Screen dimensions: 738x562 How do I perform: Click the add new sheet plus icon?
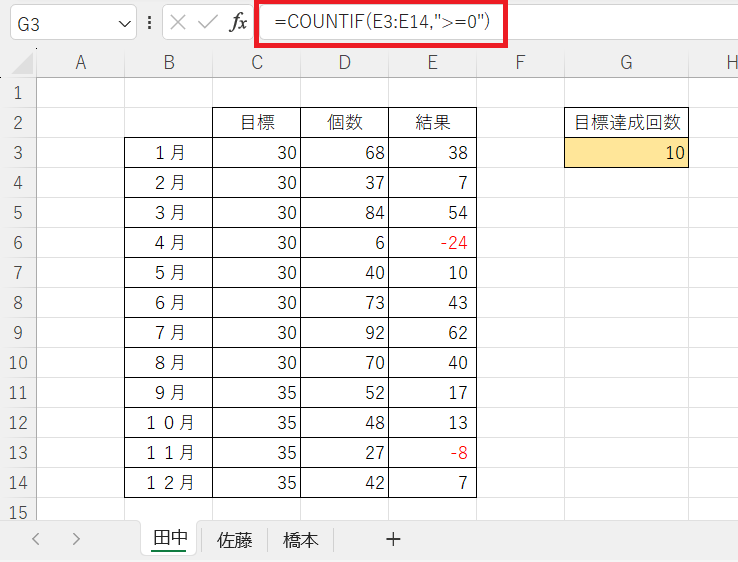(393, 539)
